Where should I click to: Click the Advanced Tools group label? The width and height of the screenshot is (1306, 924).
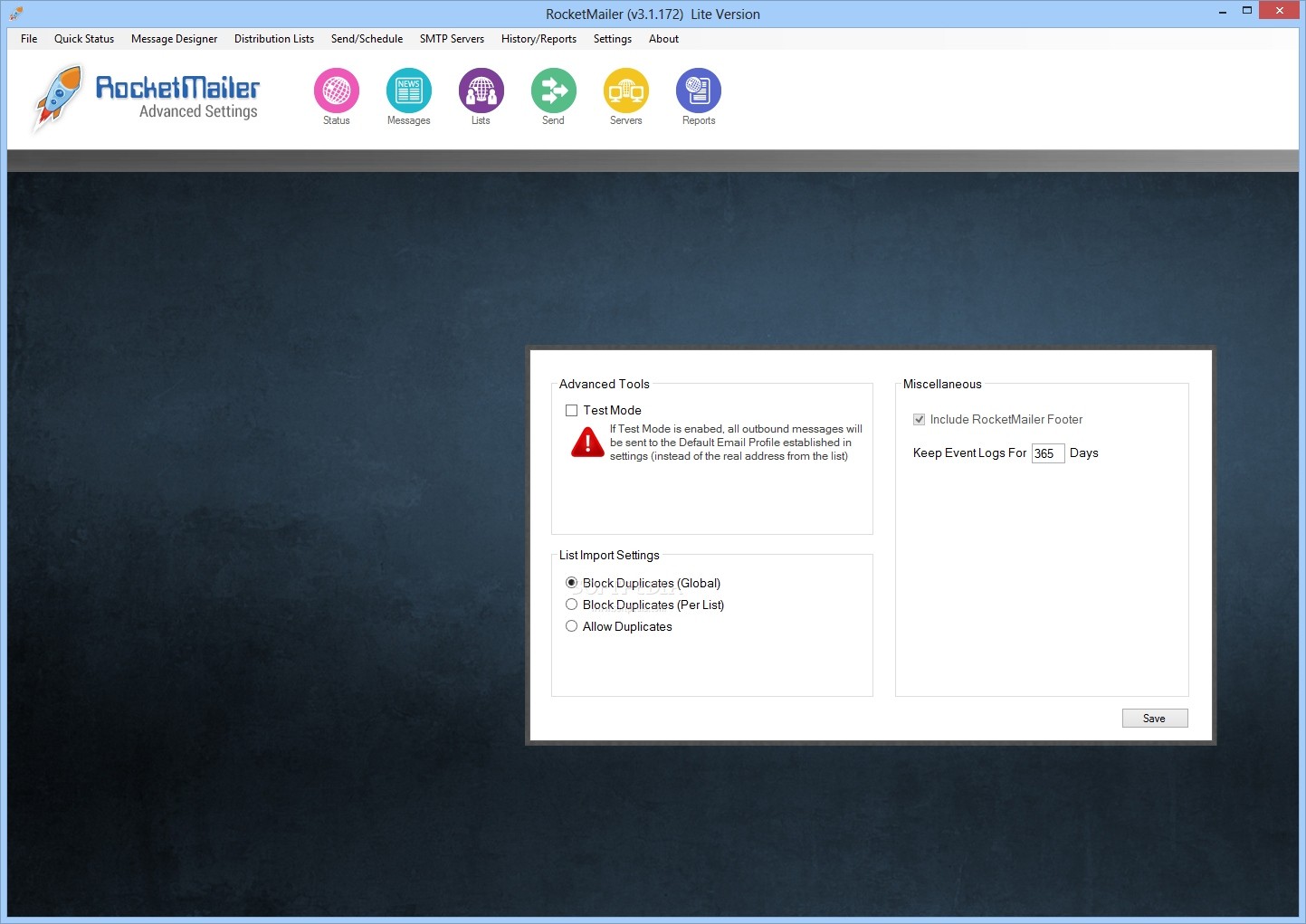605,384
